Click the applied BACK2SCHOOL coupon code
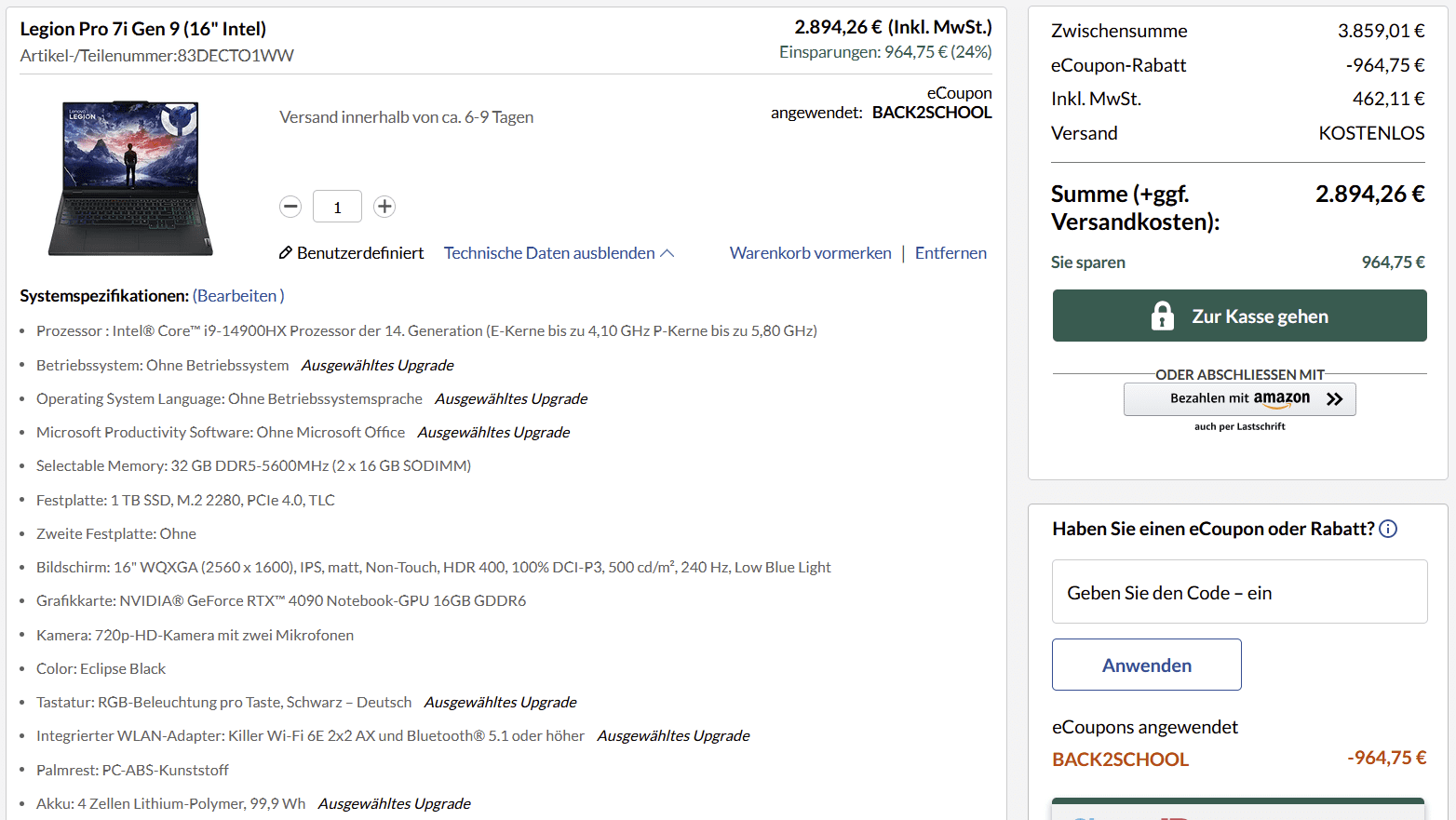 click(1120, 760)
